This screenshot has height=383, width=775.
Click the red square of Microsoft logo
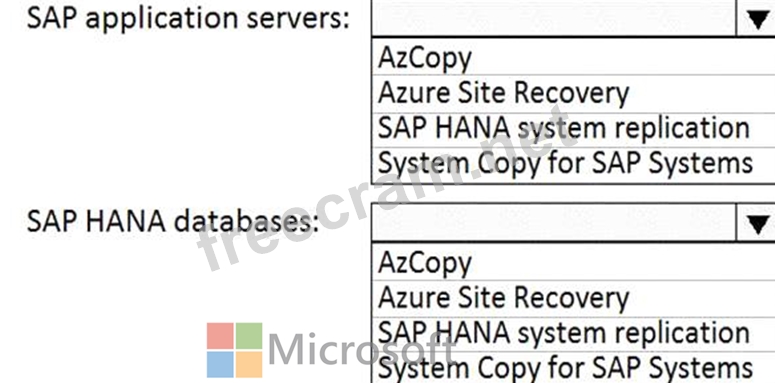220,336
